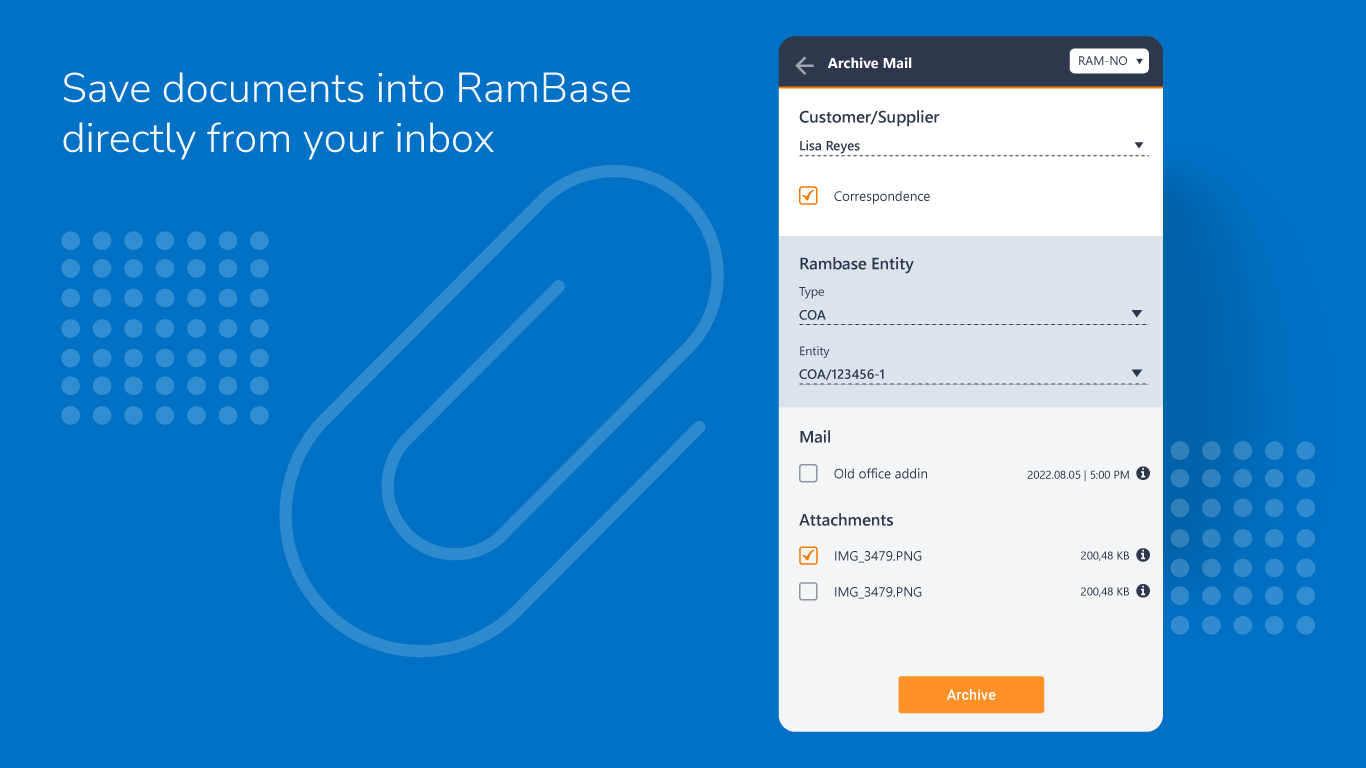Click the Rambase Entity heading
1366x768 pixels.
tap(856, 264)
